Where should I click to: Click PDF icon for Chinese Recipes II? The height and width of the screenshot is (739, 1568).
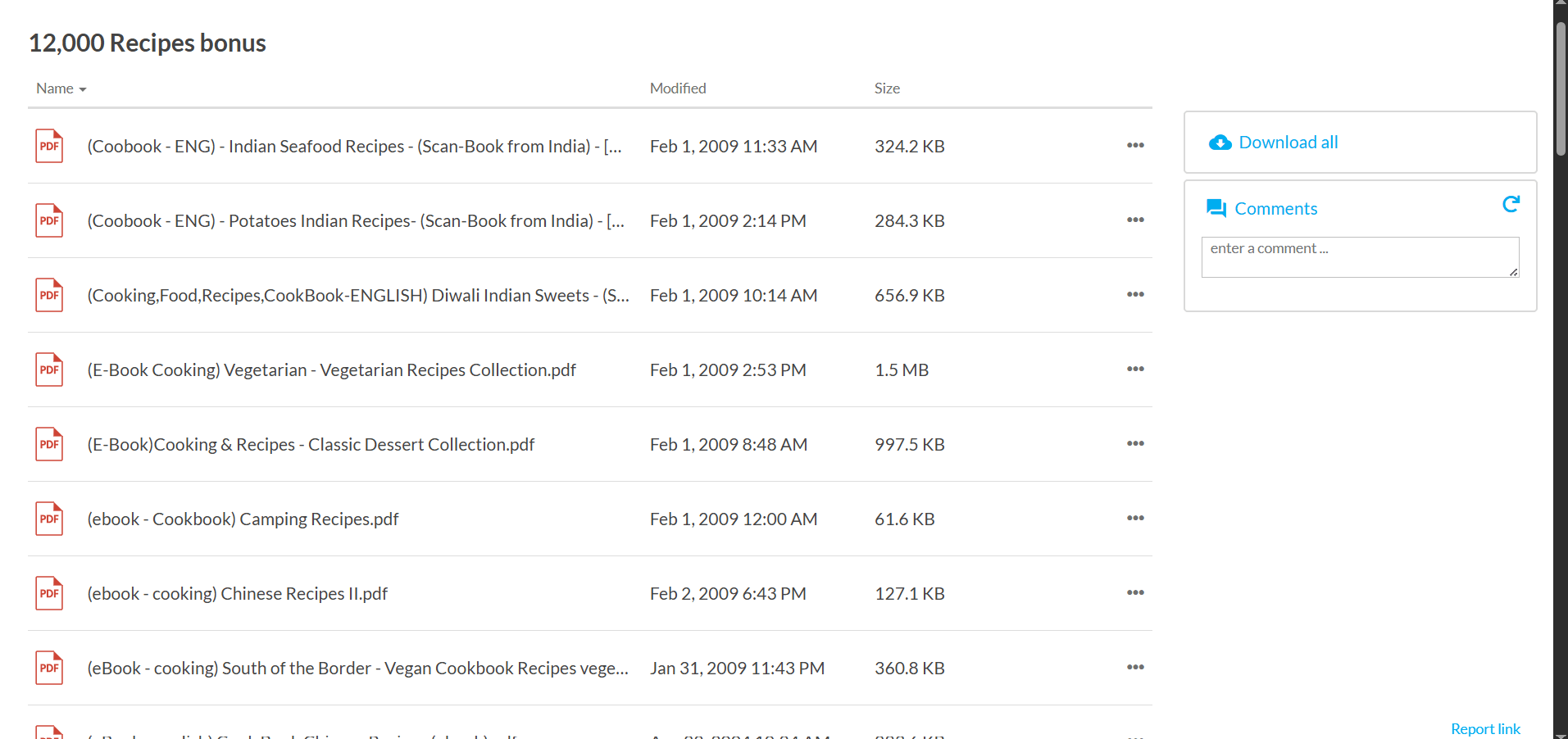tap(49, 593)
